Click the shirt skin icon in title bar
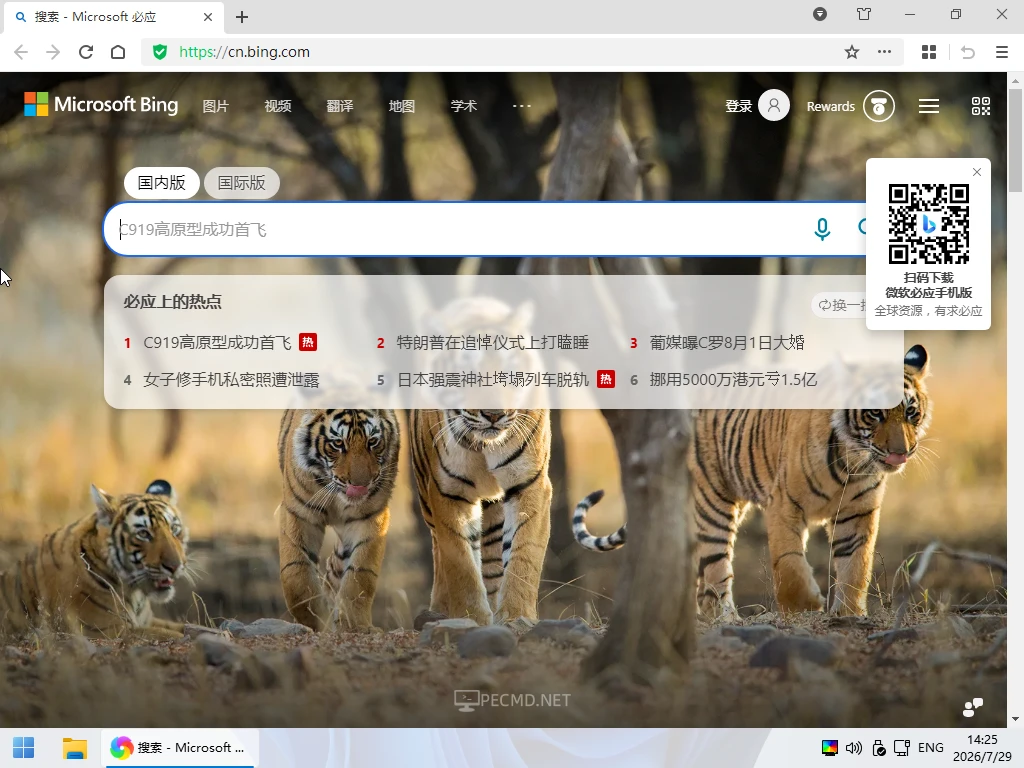 863,14
